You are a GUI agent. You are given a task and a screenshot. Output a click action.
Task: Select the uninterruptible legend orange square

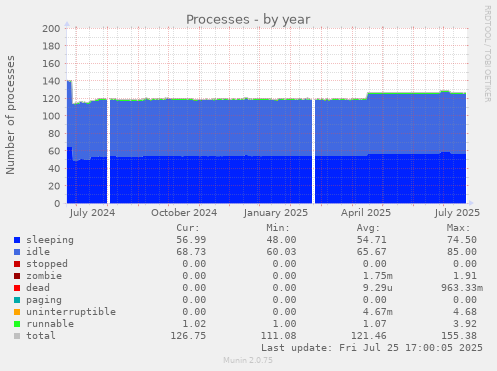[x=17, y=312]
